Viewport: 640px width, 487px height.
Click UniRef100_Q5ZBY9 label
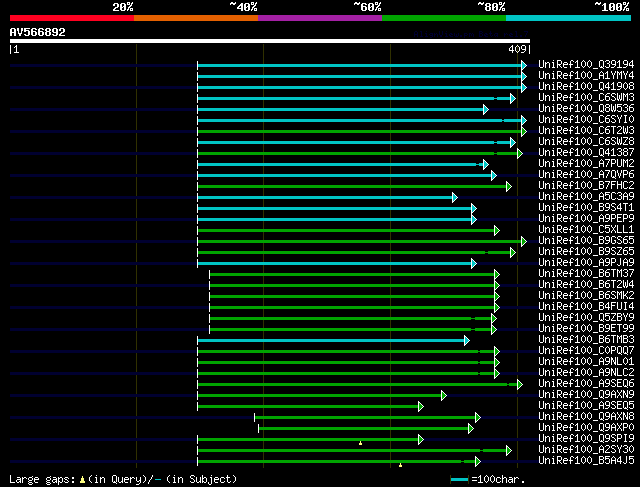586,318
